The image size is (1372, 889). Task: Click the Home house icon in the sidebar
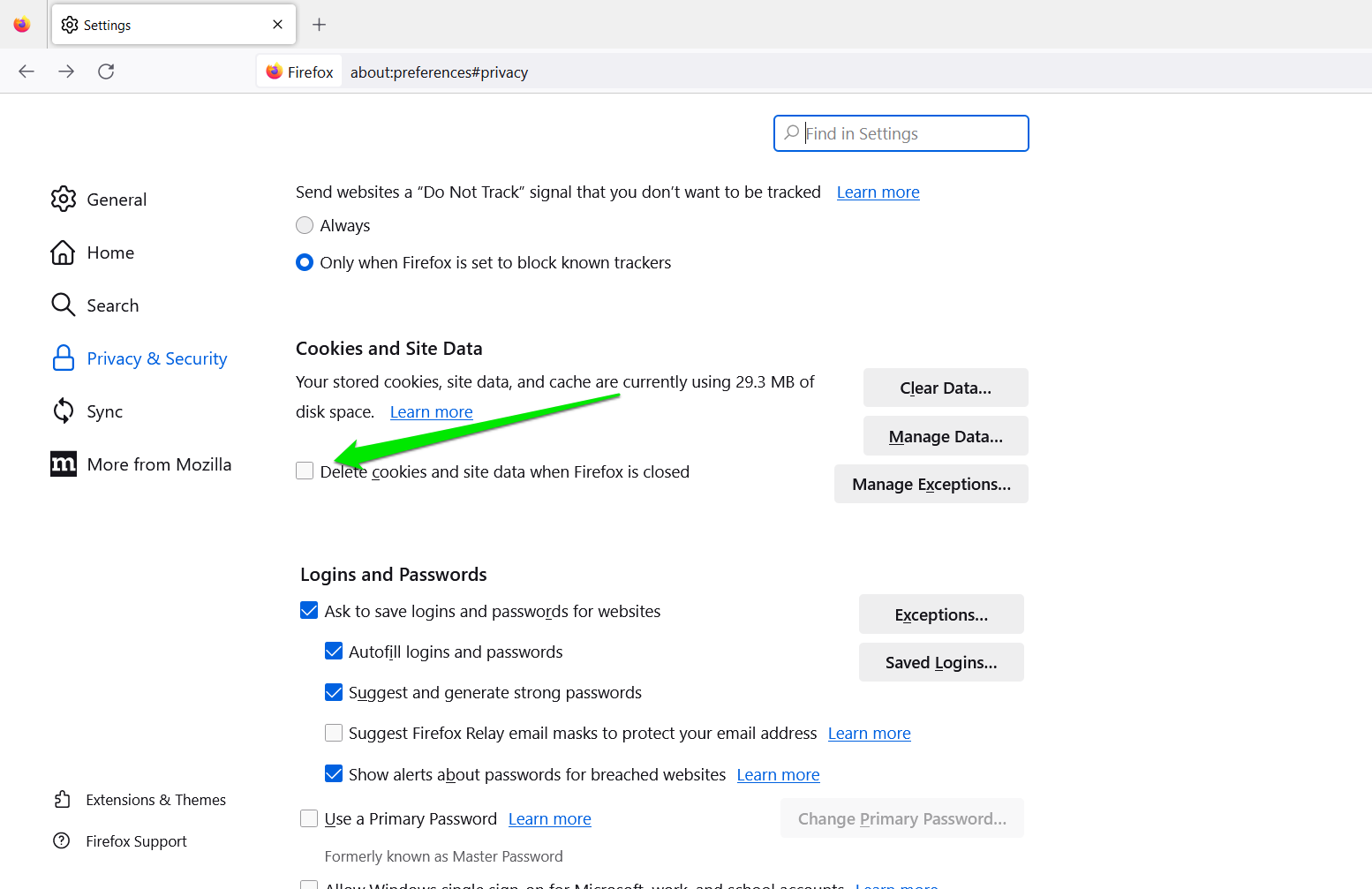pos(63,252)
